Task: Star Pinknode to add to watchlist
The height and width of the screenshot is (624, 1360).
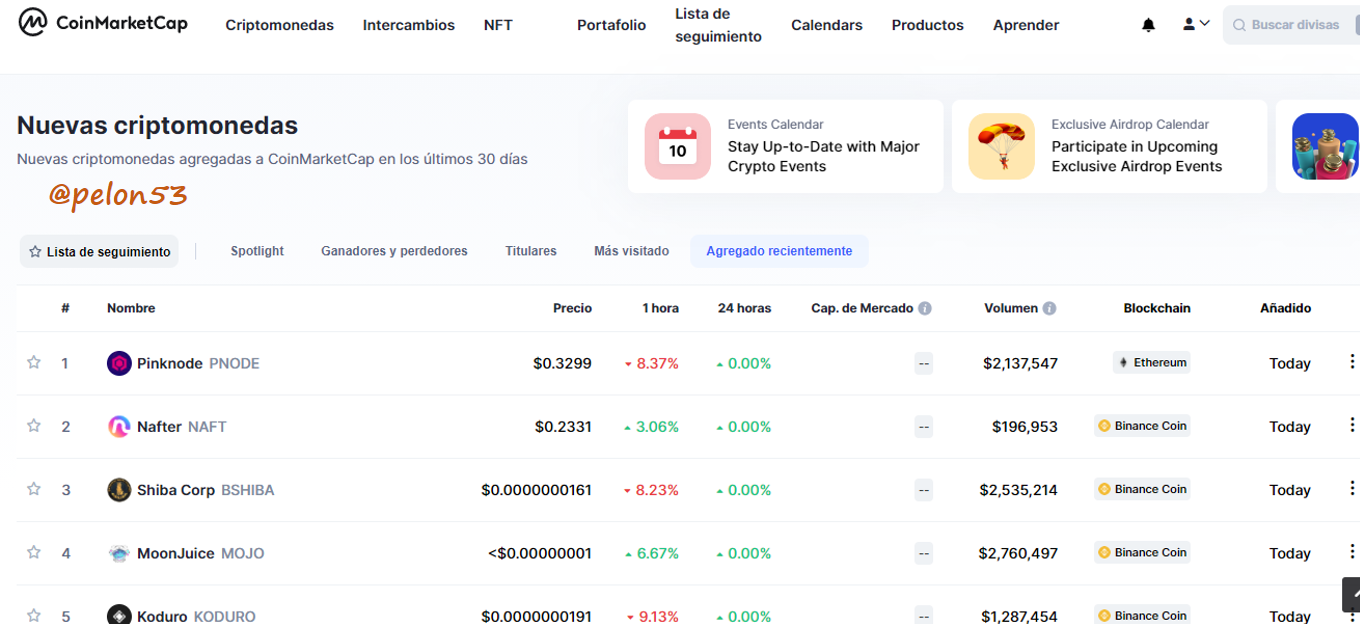Action: click(34, 362)
